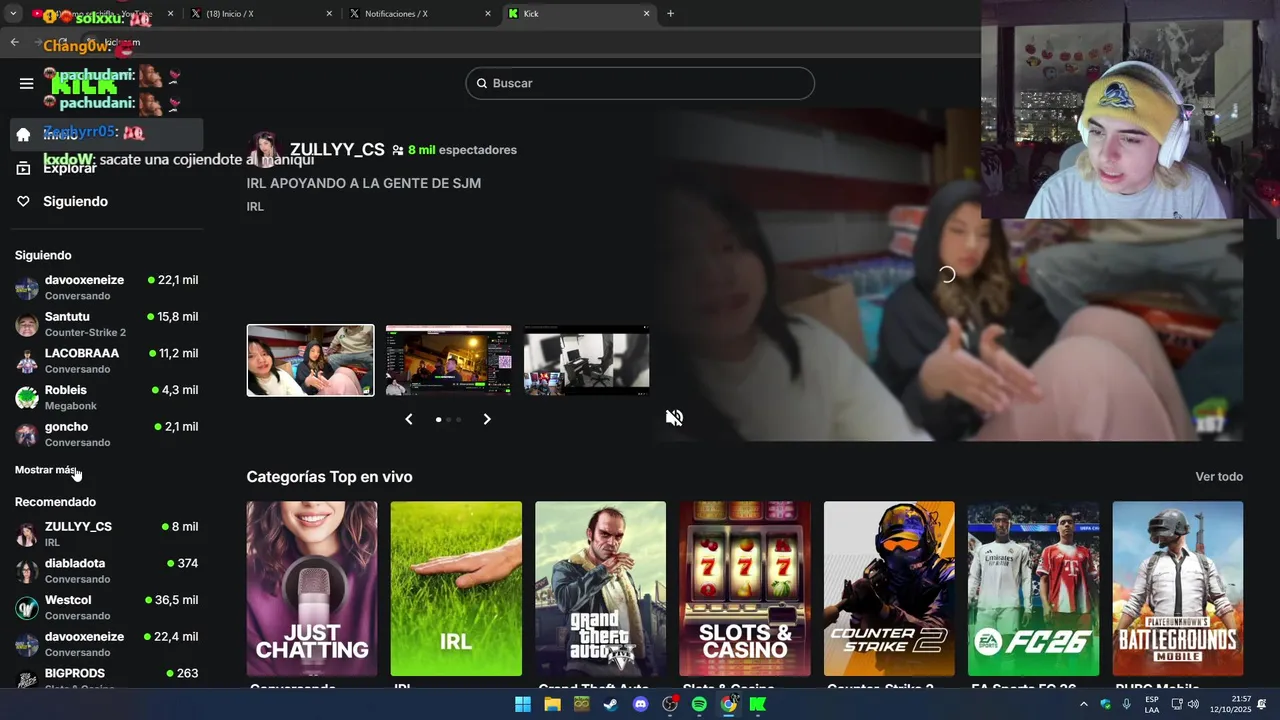Go to next featured stream arrow

487,419
